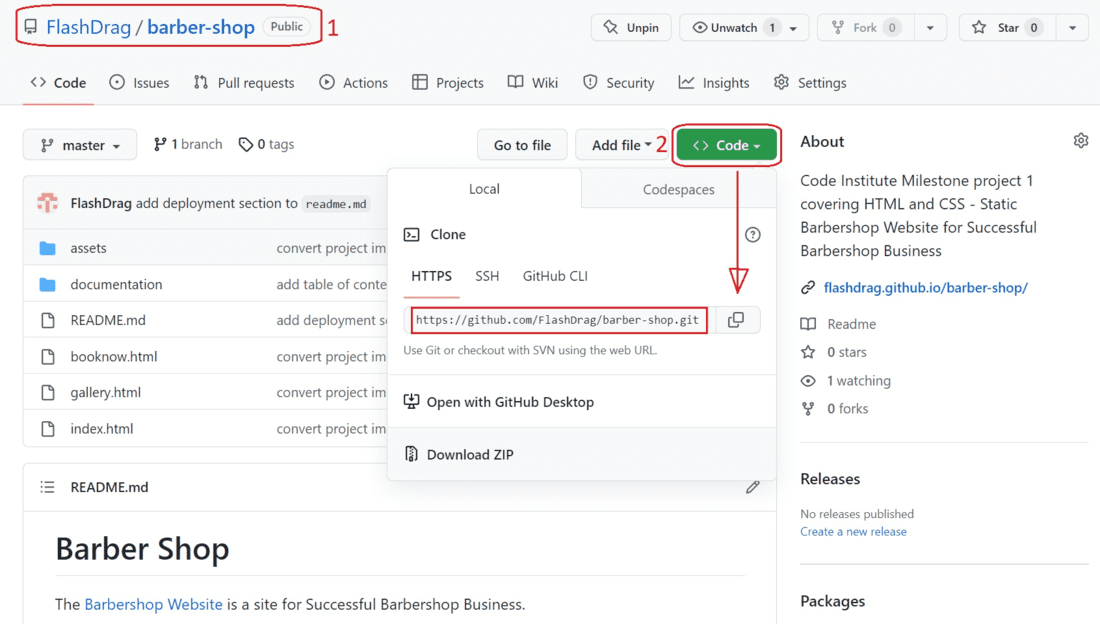Fork the barber-shop repository
This screenshot has width=1100, height=624.
[865, 27]
